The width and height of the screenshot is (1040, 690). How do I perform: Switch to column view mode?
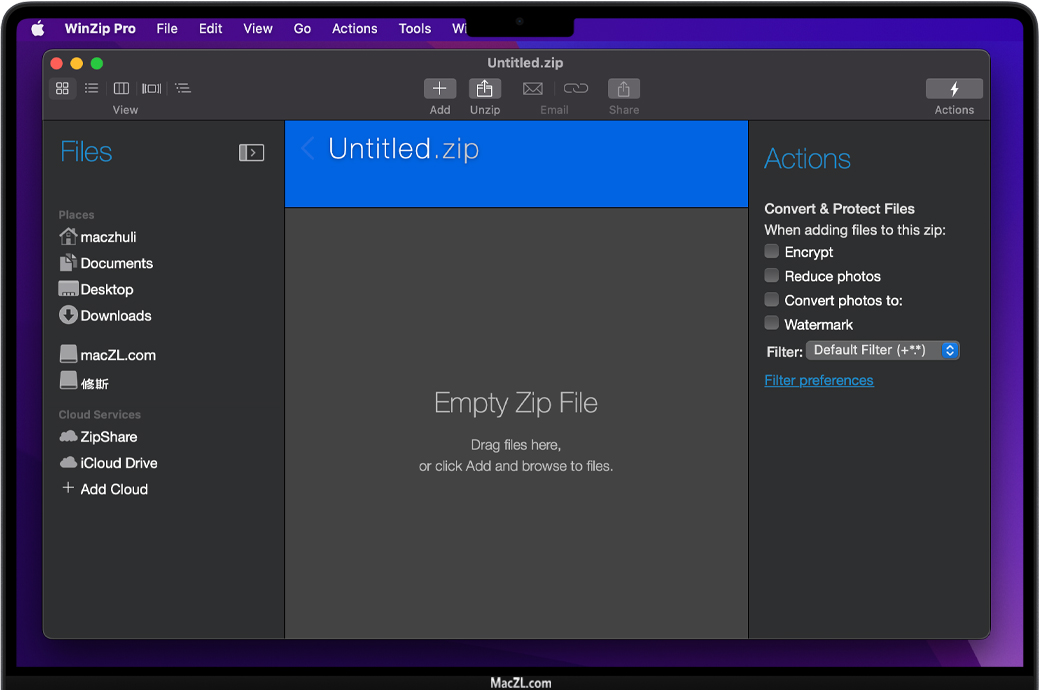pos(121,88)
